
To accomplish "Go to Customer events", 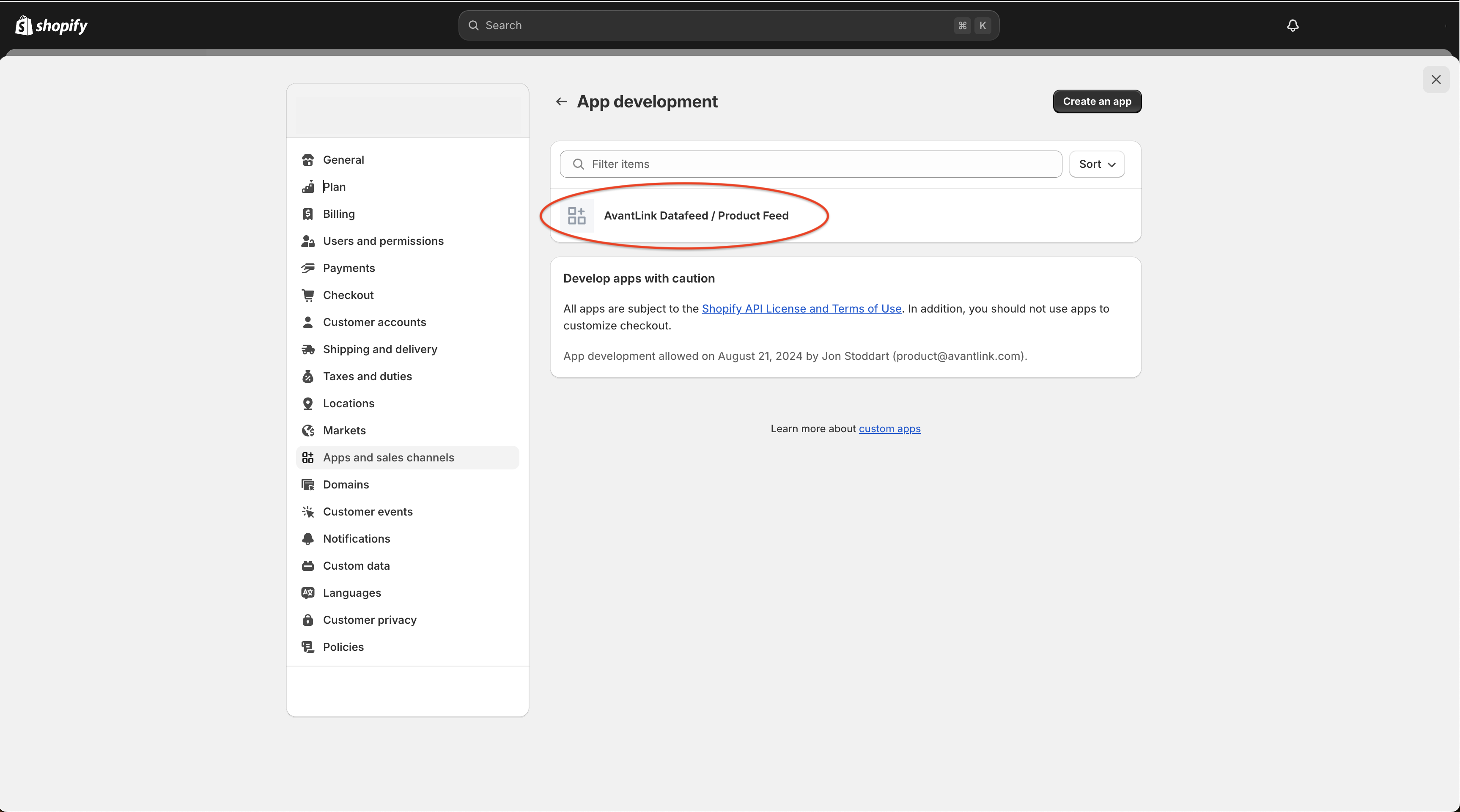I will point(407,512).
